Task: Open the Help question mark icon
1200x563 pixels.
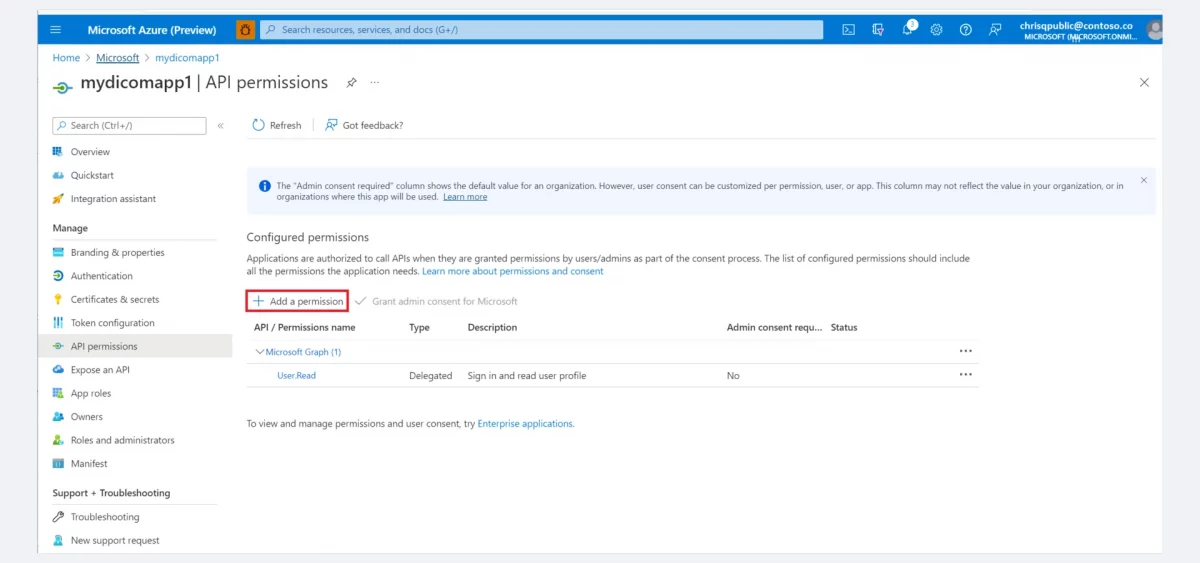Action: [966, 30]
